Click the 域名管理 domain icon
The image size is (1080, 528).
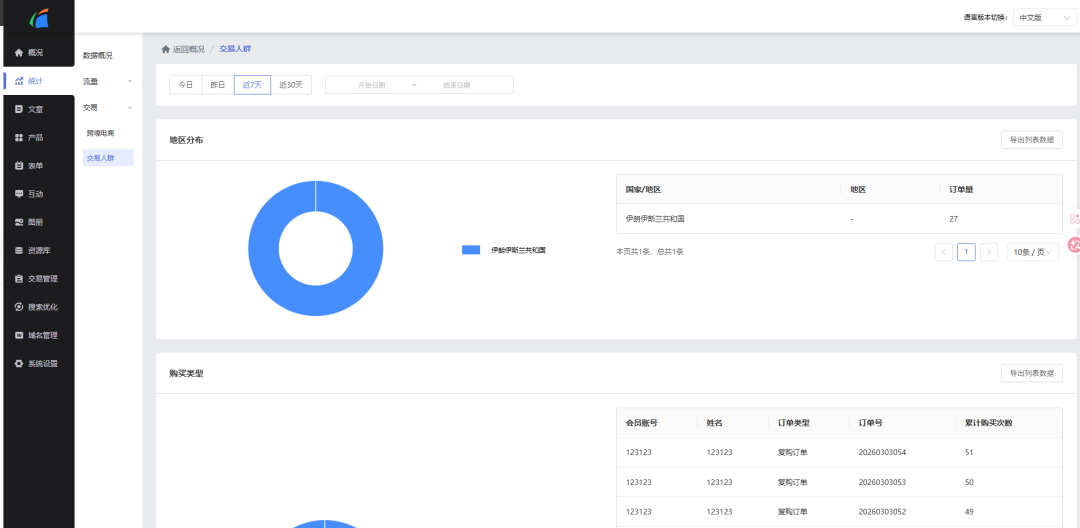click(18, 336)
